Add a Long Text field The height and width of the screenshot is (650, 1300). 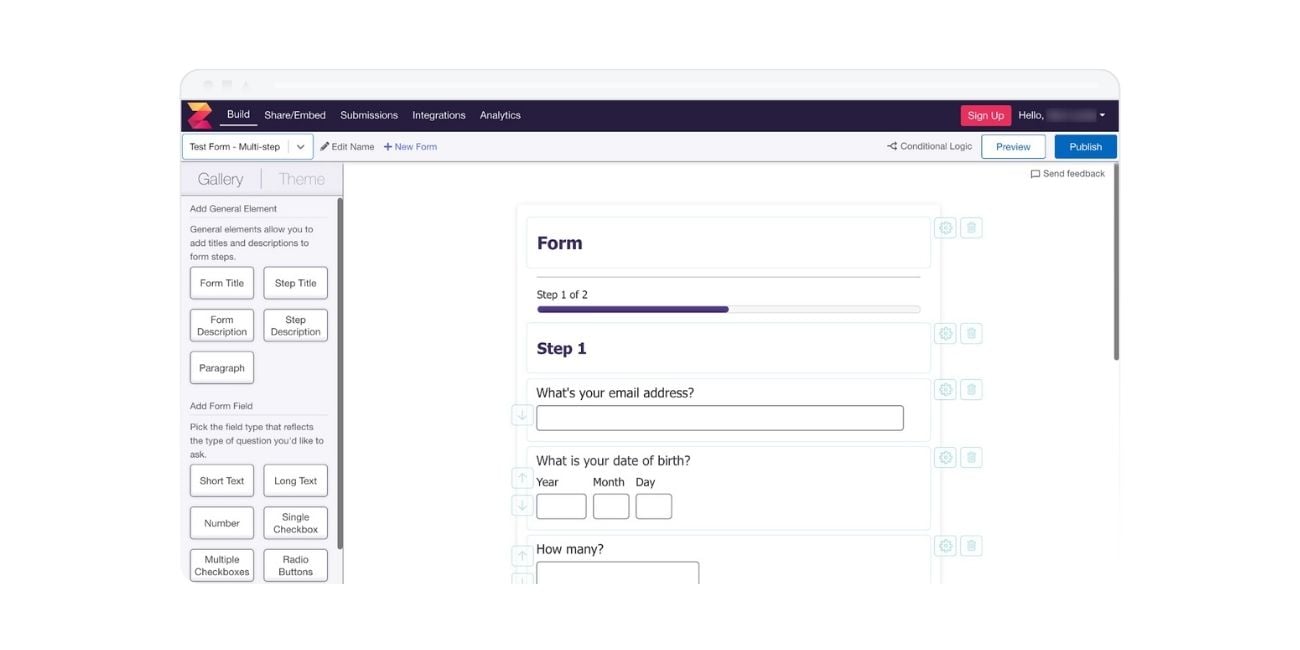tap(295, 481)
